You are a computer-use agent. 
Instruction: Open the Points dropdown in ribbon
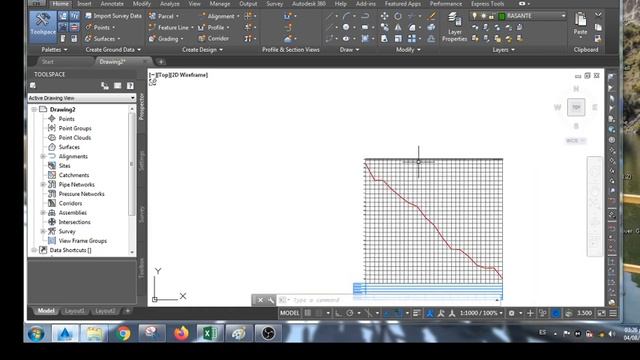coord(114,27)
